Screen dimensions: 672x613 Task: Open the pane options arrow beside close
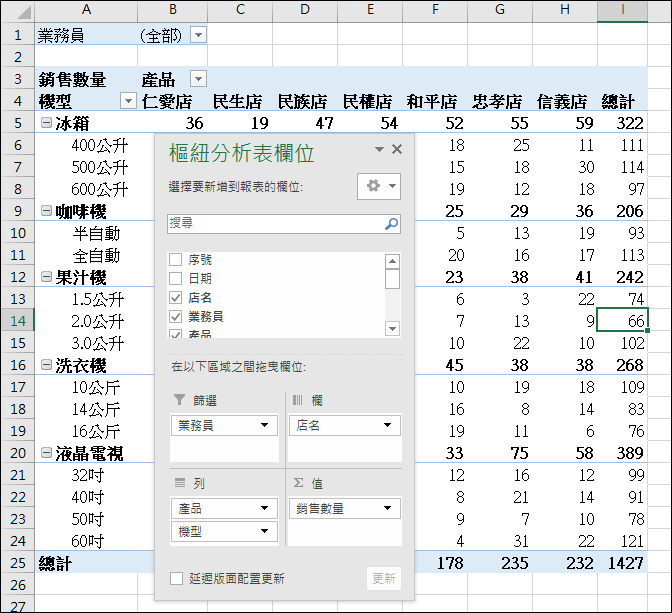point(379,149)
